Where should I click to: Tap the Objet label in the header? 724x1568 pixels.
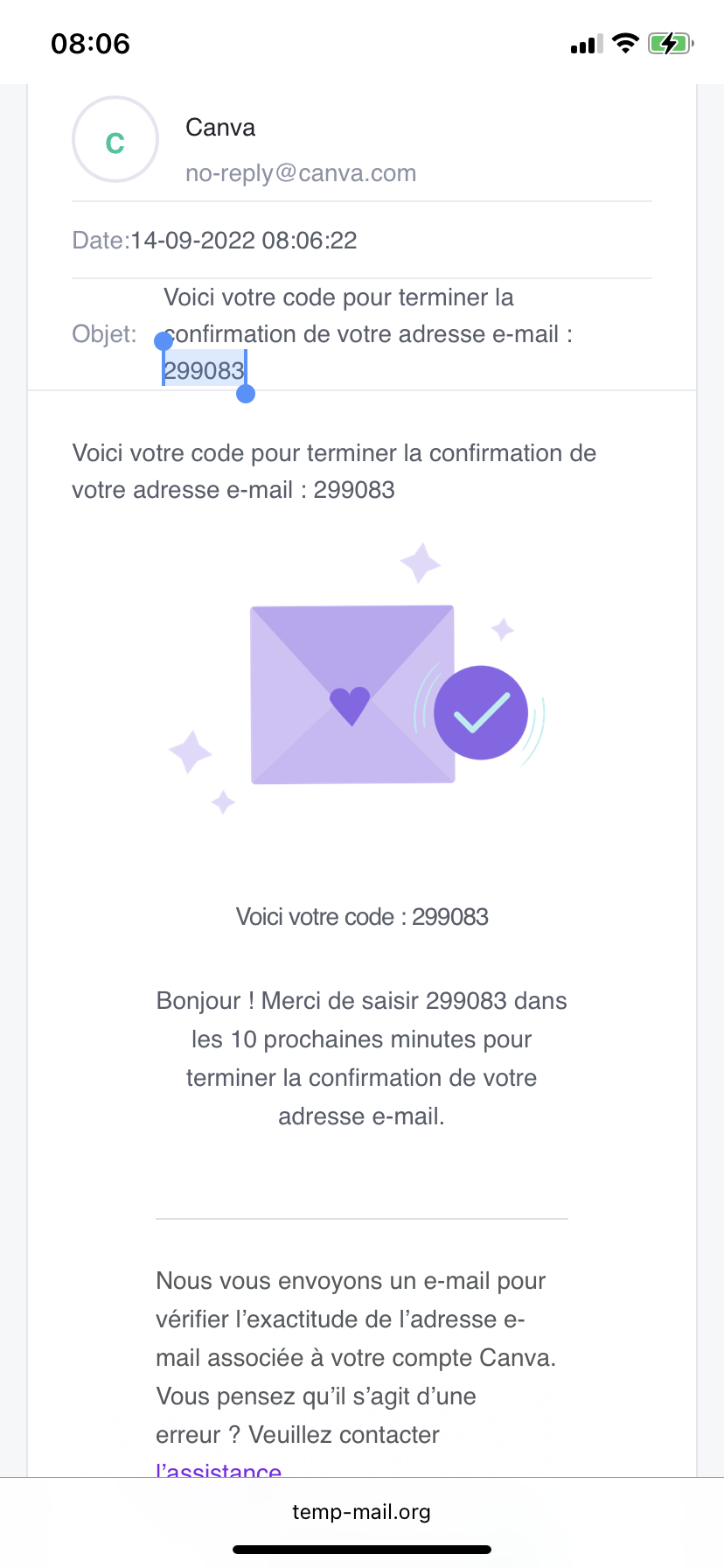(104, 334)
